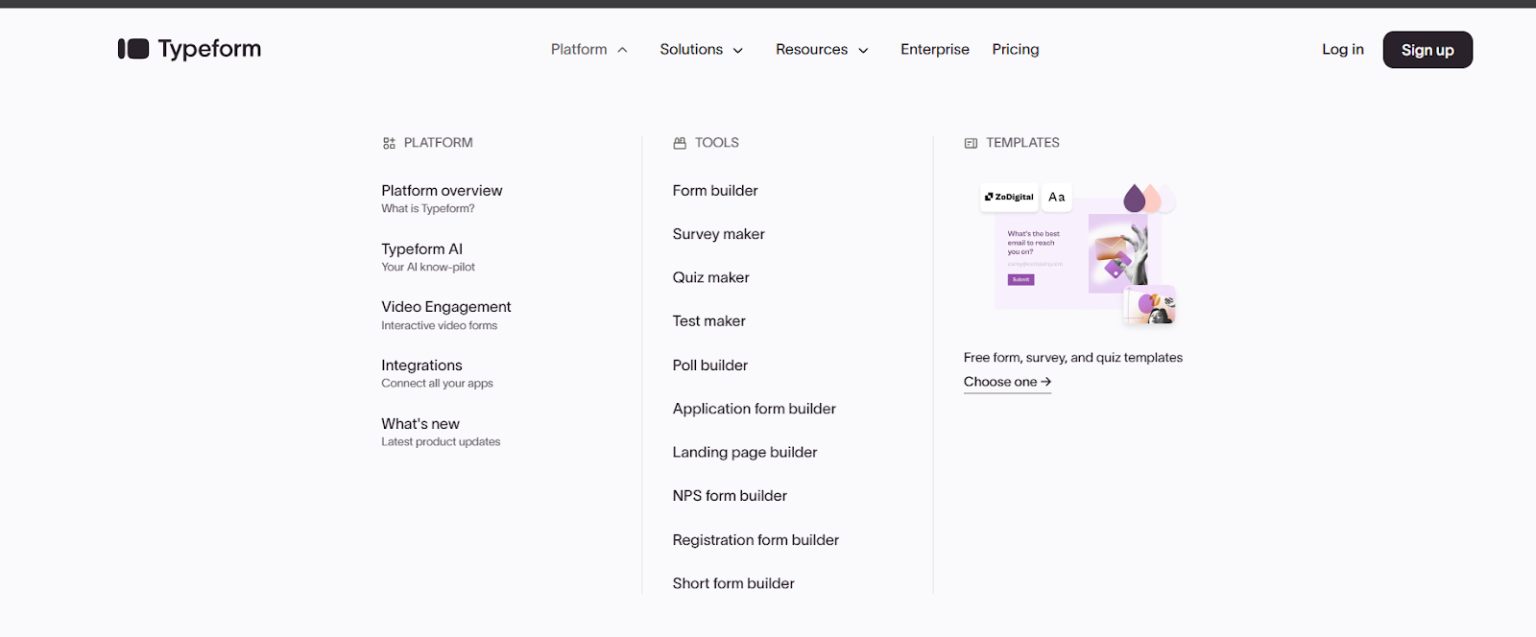Open Platform overview

441,191
